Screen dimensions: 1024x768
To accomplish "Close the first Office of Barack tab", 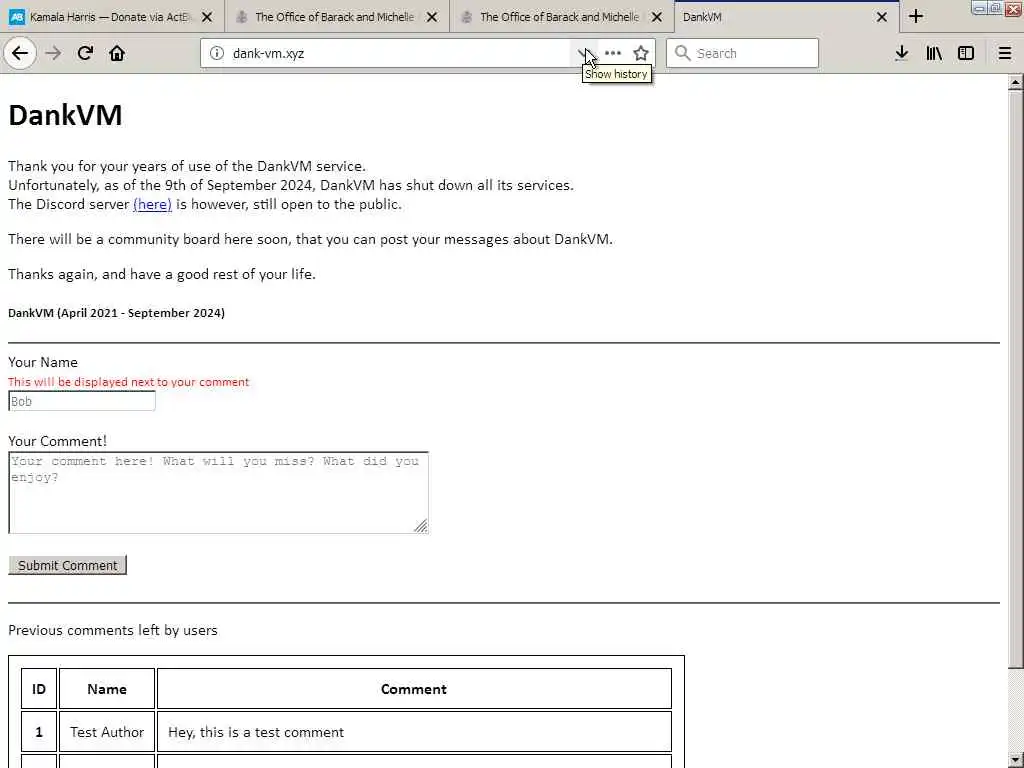I will [432, 17].
